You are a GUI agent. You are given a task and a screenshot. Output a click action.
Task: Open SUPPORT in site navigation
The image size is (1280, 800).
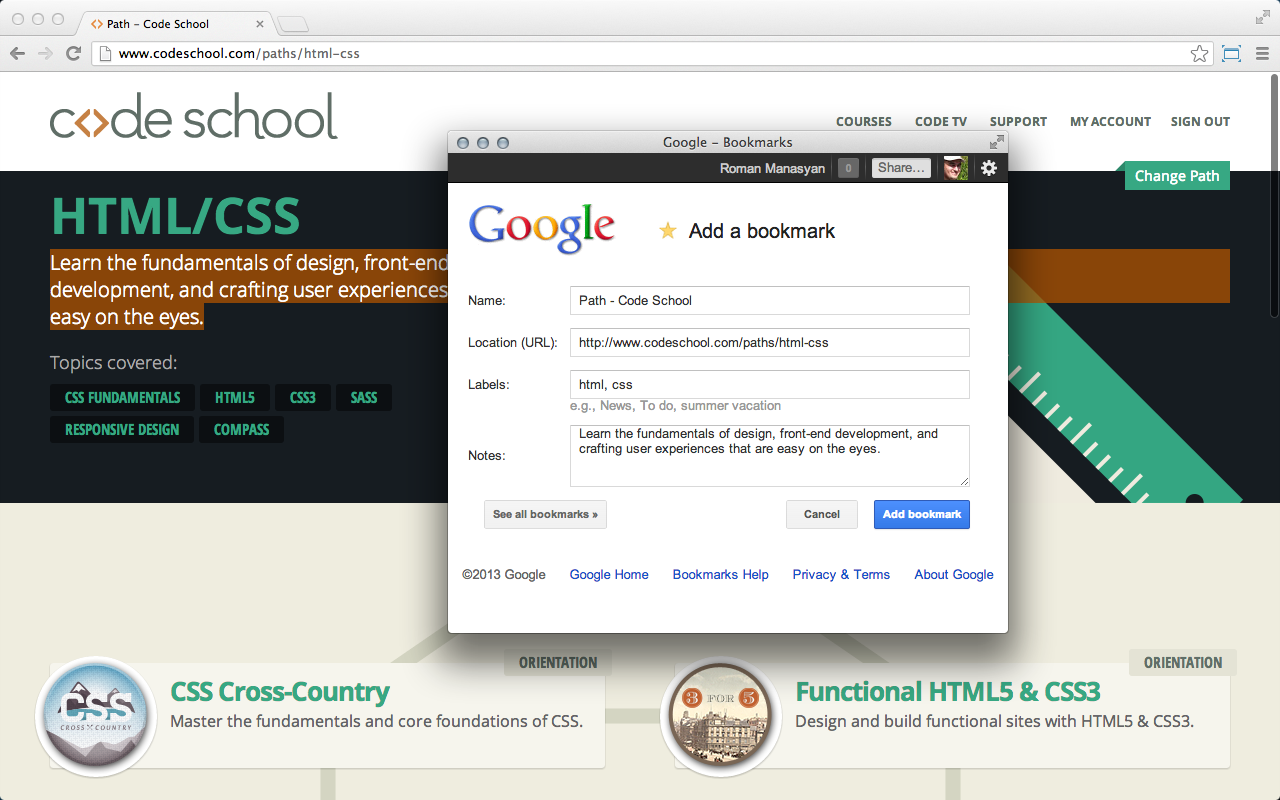pyautogui.click(x=1018, y=121)
